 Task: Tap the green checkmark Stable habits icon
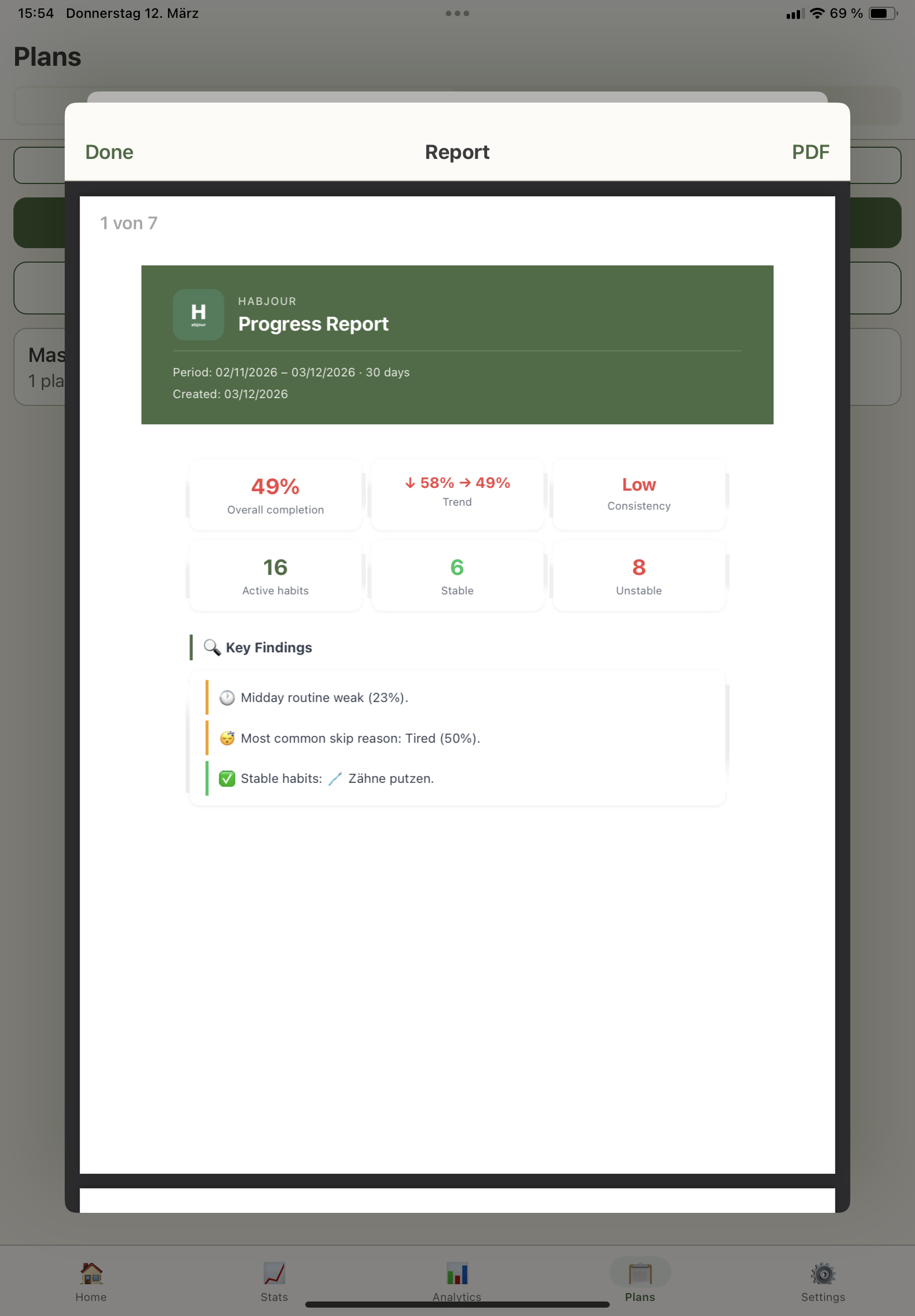(227, 778)
